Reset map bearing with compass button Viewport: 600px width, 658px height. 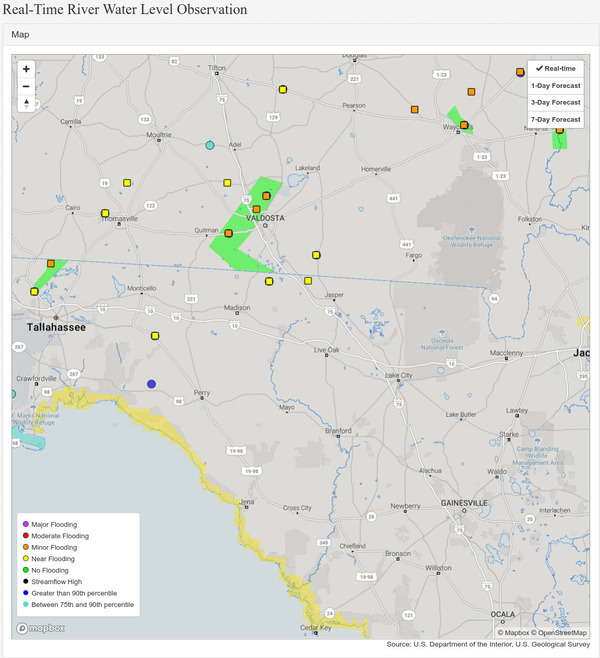click(x=26, y=103)
